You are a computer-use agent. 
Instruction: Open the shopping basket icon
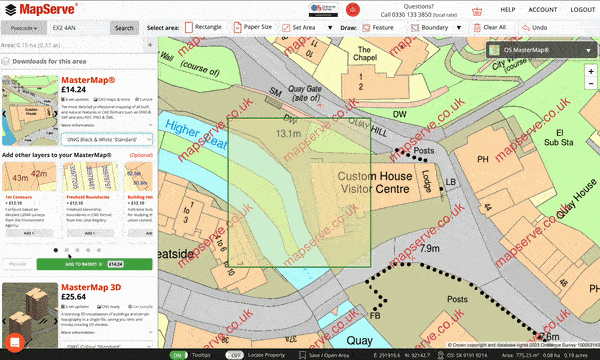click(x=477, y=11)
